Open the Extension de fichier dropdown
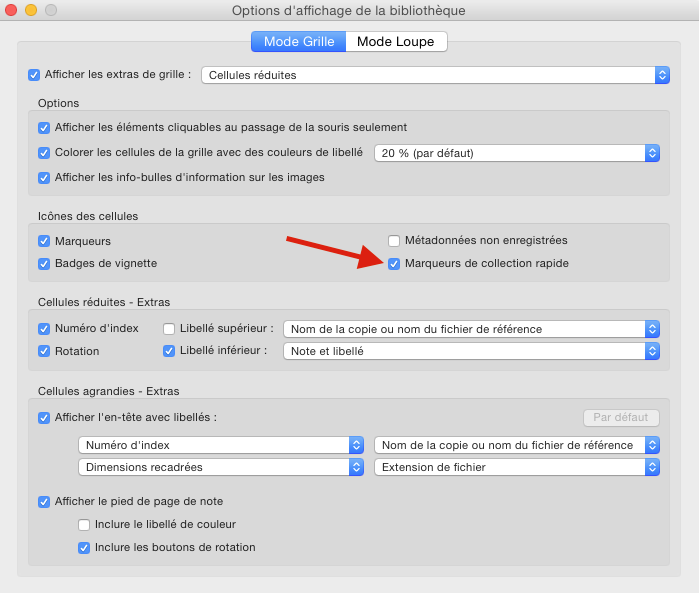The height and width of the screenshot is (593, 699). 517,467
